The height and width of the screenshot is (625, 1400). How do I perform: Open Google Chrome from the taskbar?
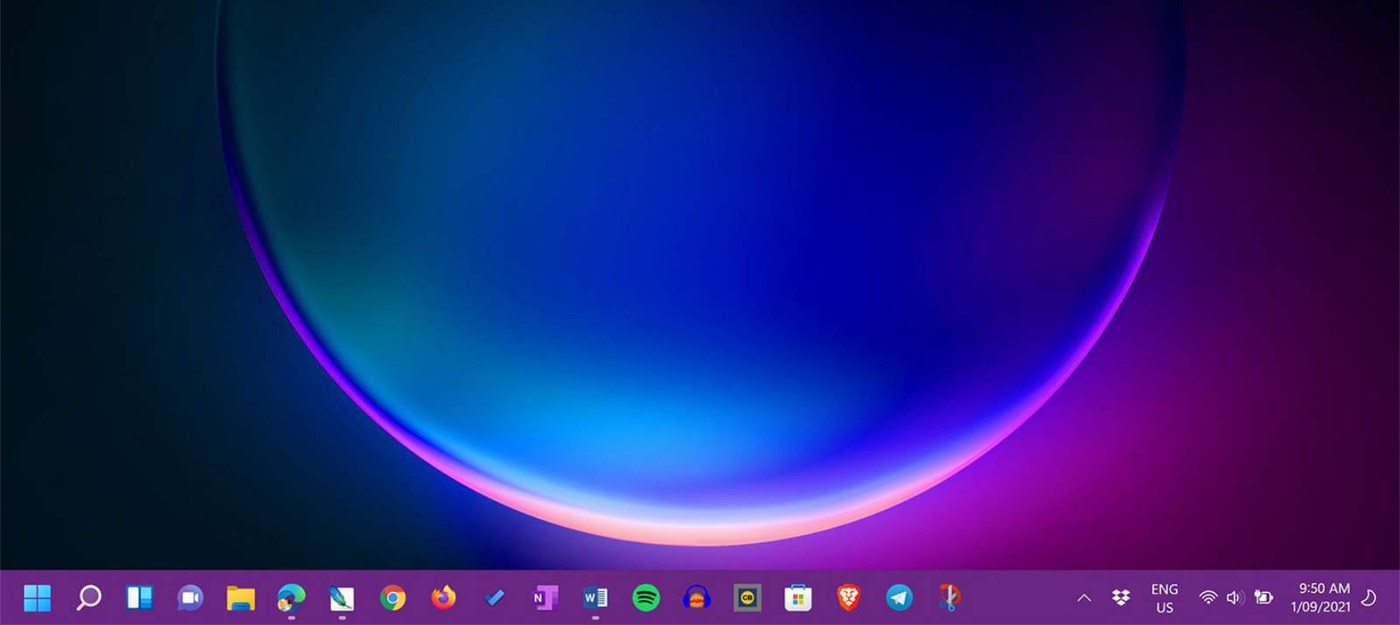click(392, 597)
